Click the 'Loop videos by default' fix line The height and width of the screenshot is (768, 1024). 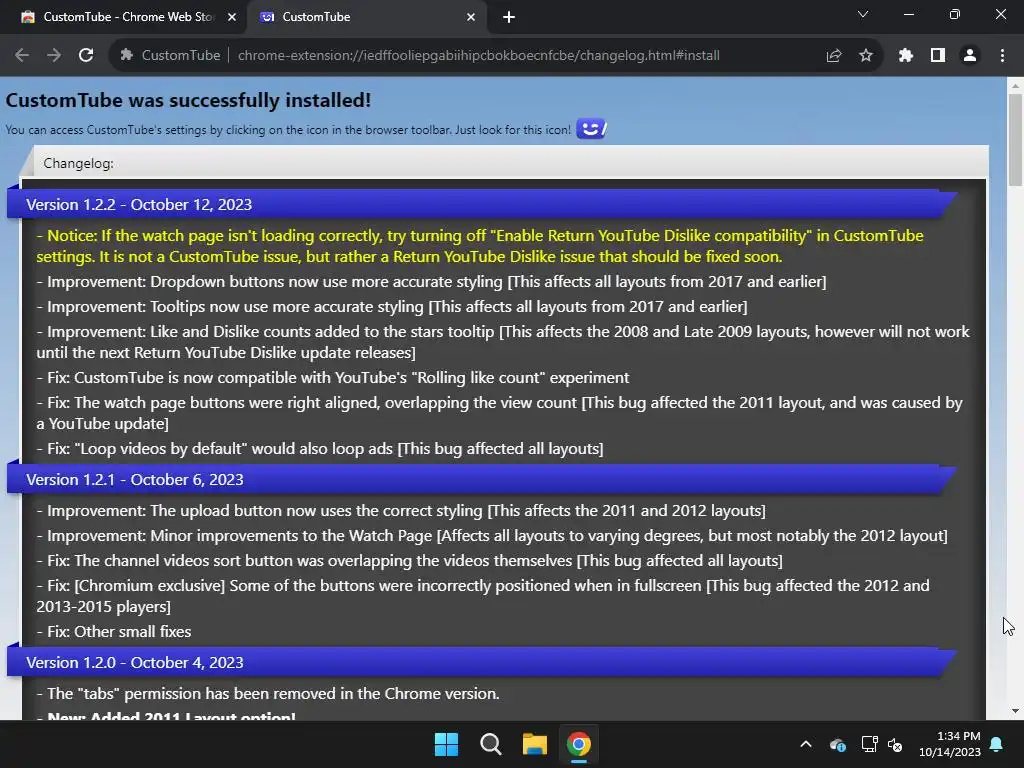pyautogui.click(x=320, y=449)
